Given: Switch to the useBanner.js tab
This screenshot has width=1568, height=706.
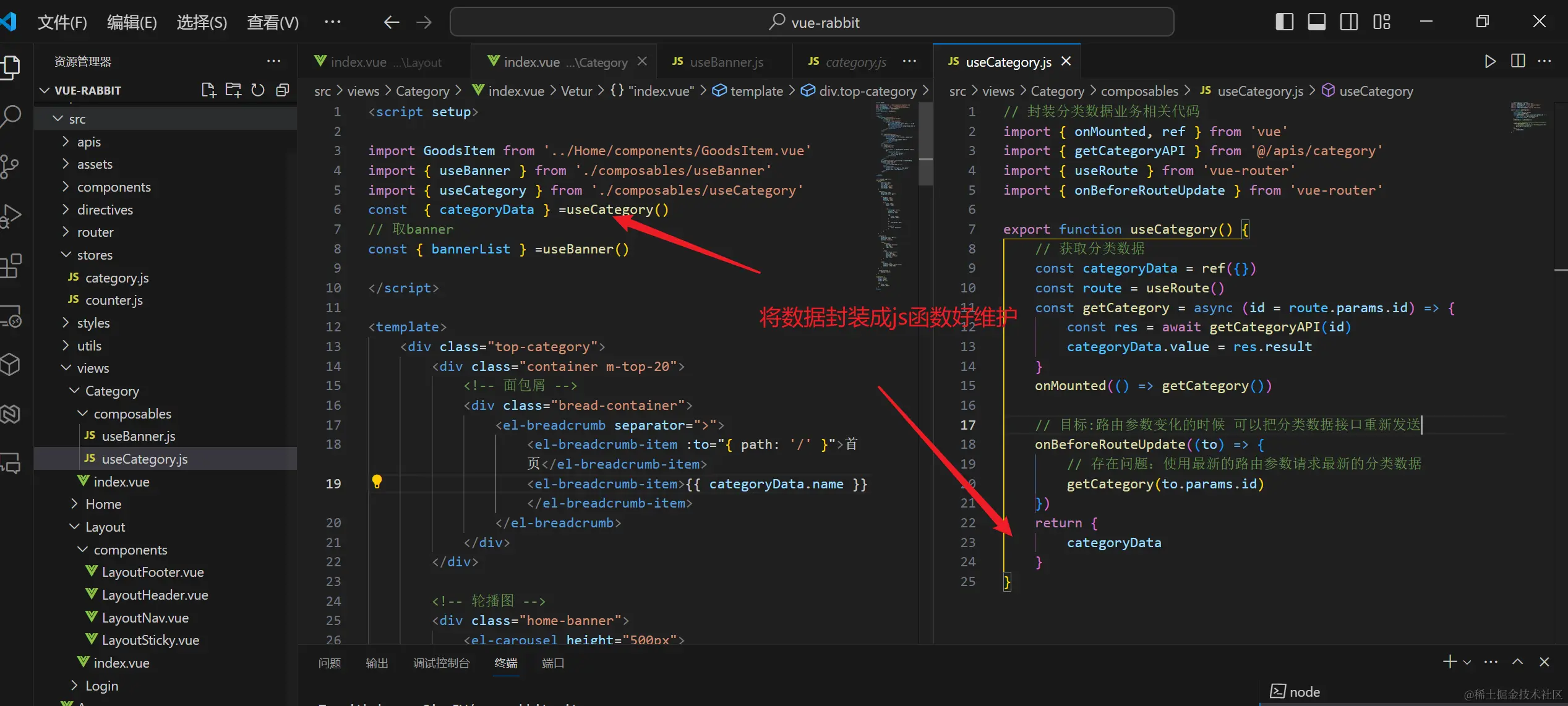Looking at the screenshot, I should (x=726, y=62).
